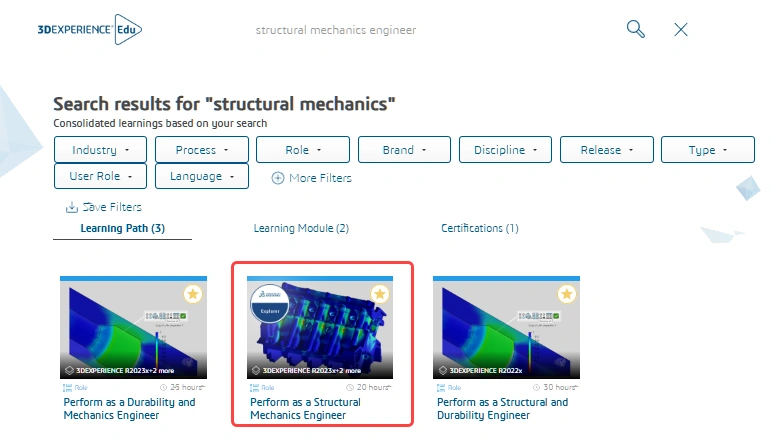Screen dimensions: 772x444
Task: Expand the Industry filter dropdown
Action: click(x=100, y=150)
